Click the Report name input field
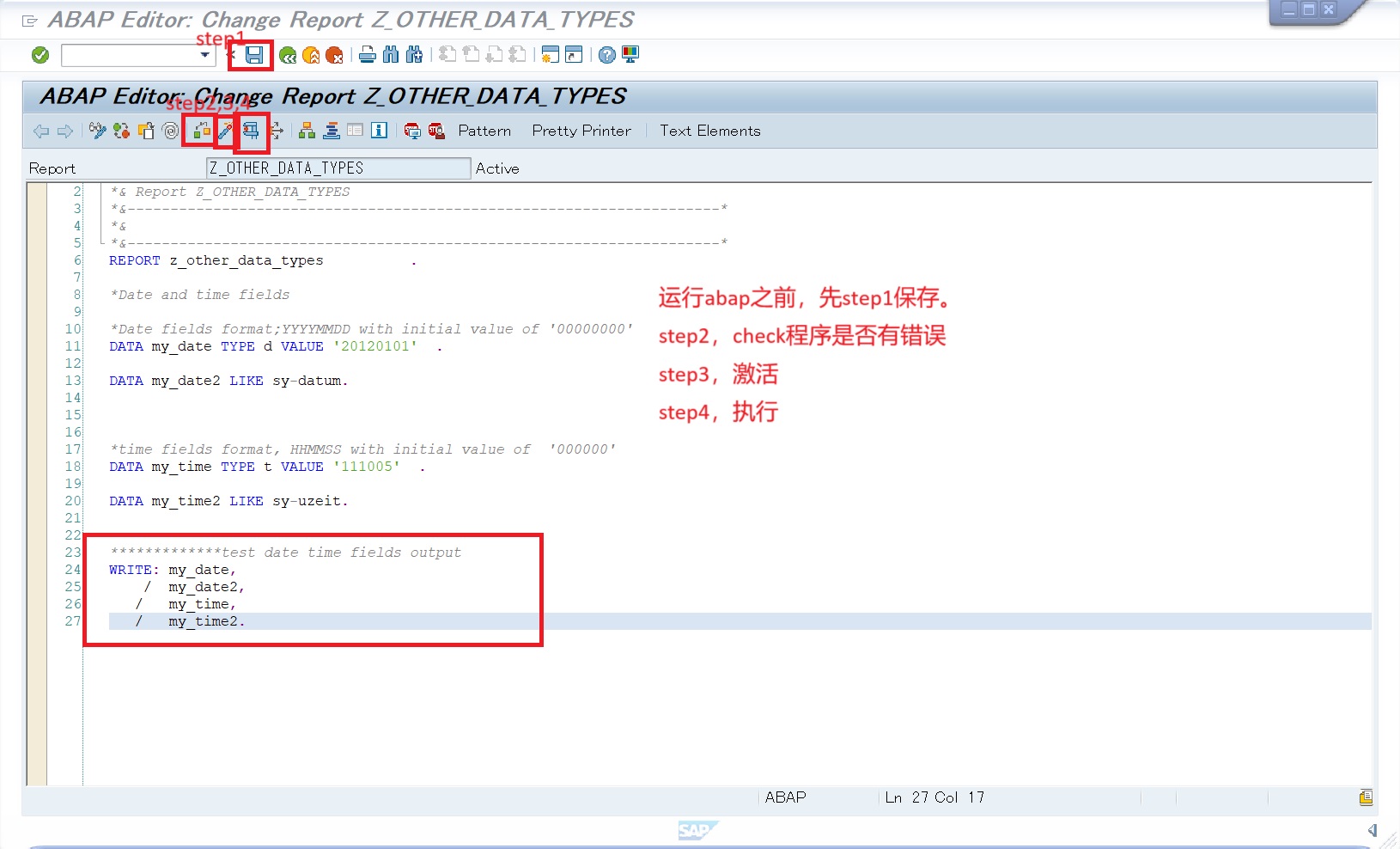Image resolution: width=1400 pixels, height=849 pixels. tap(338, 168)
